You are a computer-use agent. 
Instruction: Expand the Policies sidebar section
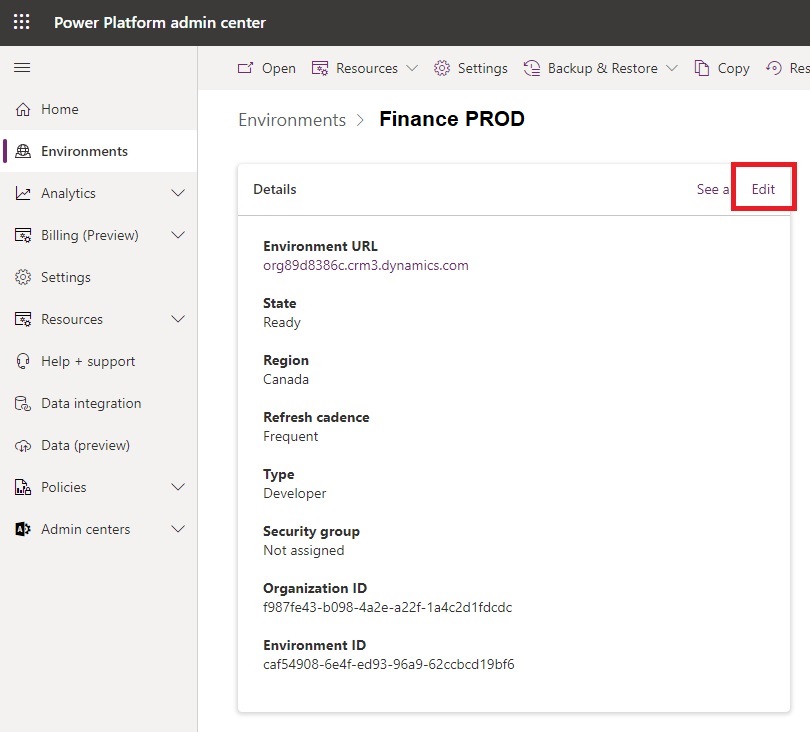[x=178, y=488]
